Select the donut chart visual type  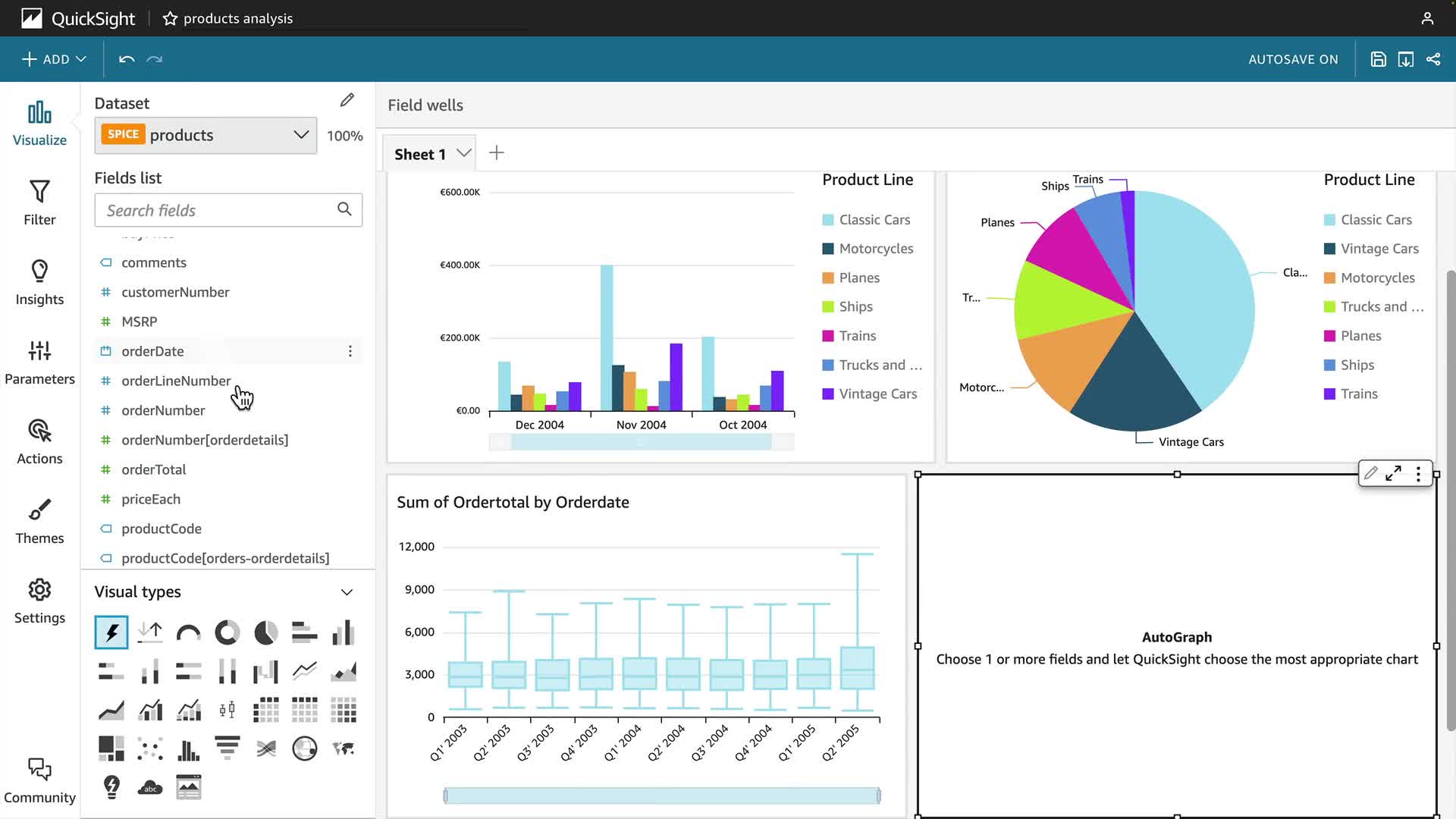point(227,632)
